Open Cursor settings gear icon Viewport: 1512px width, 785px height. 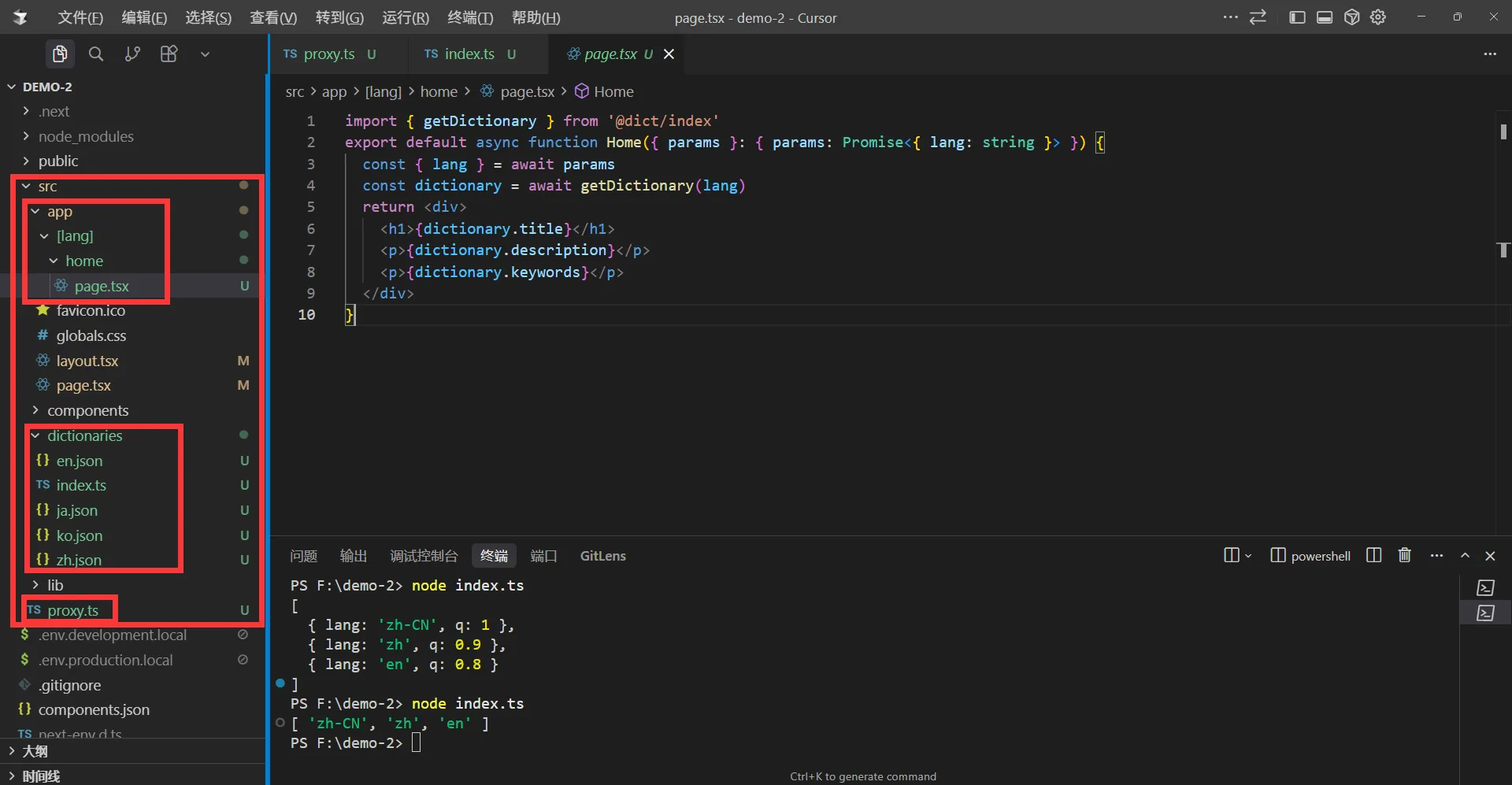[x=1378, y=17]
